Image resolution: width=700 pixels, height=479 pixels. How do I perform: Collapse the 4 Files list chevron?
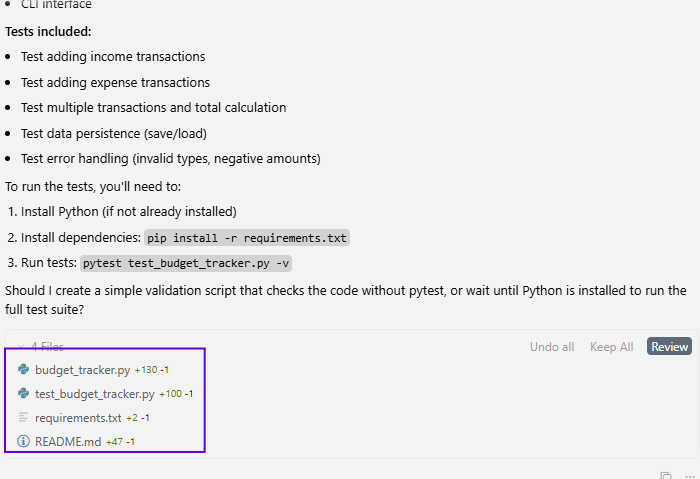(x=19, y=347)
